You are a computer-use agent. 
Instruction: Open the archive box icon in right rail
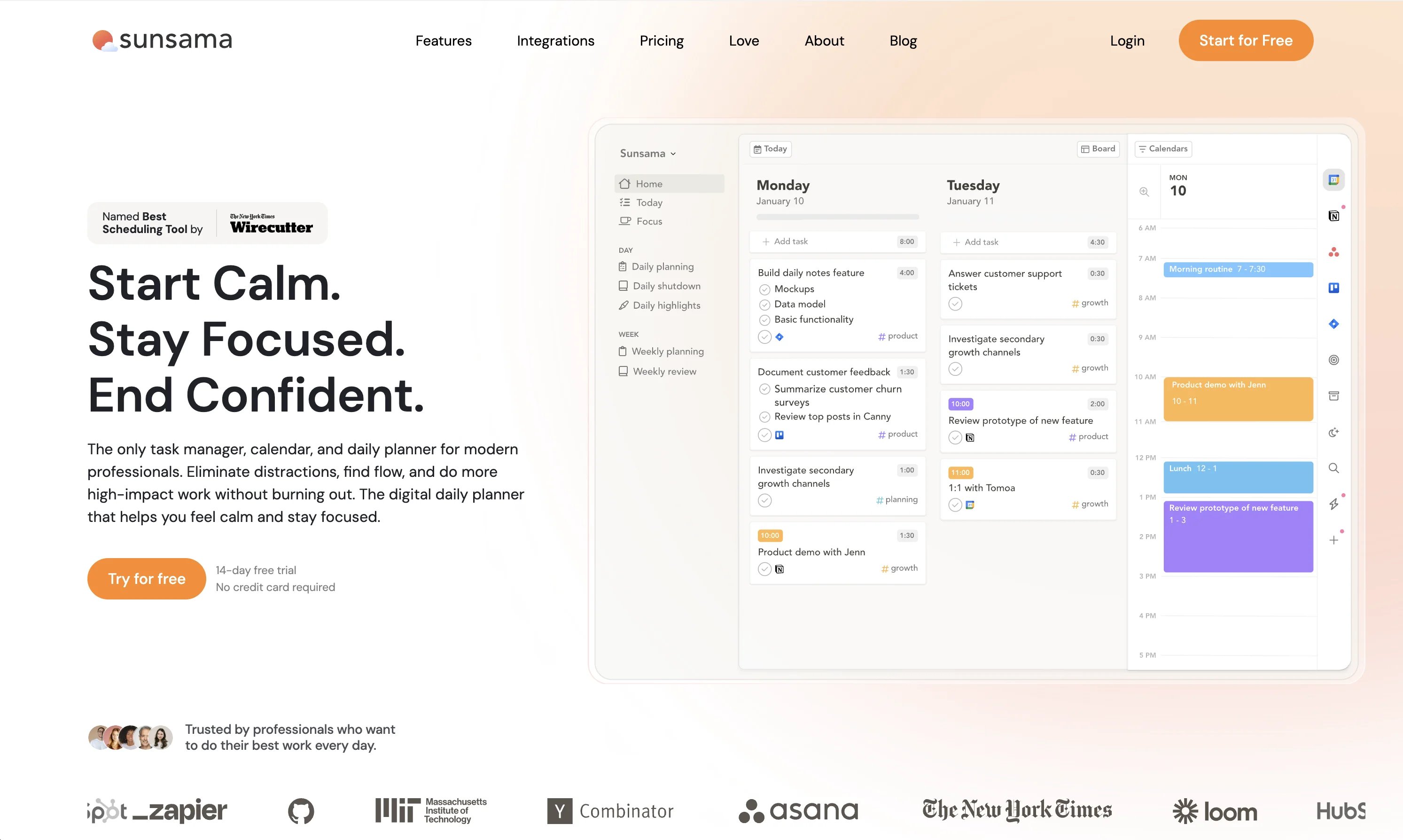pos(1333,396)
